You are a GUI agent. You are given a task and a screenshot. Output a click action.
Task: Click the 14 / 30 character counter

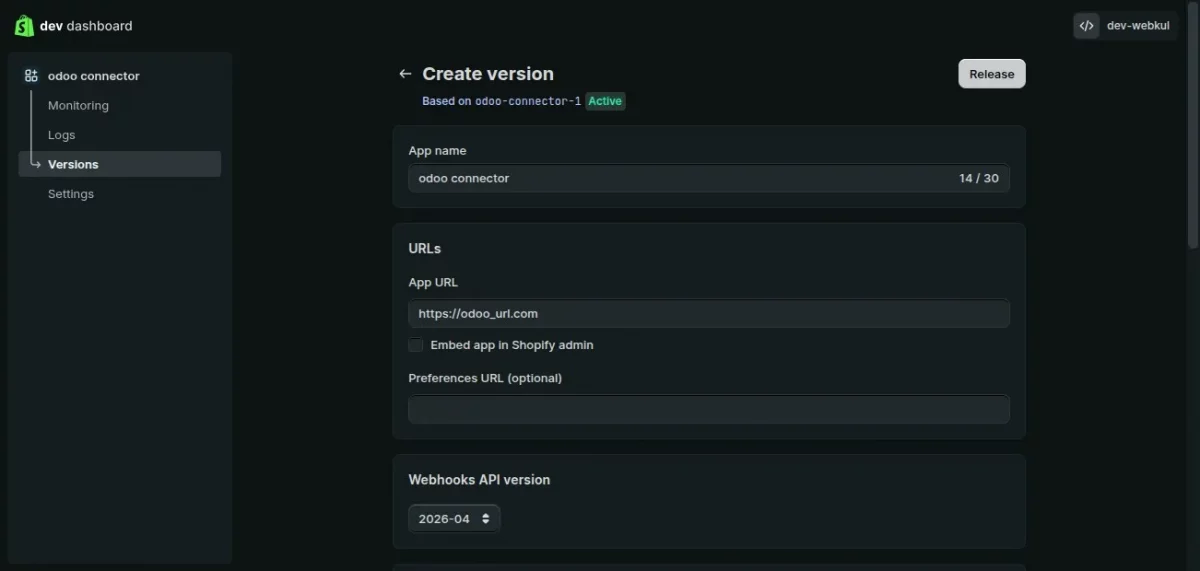pos(979,179)
